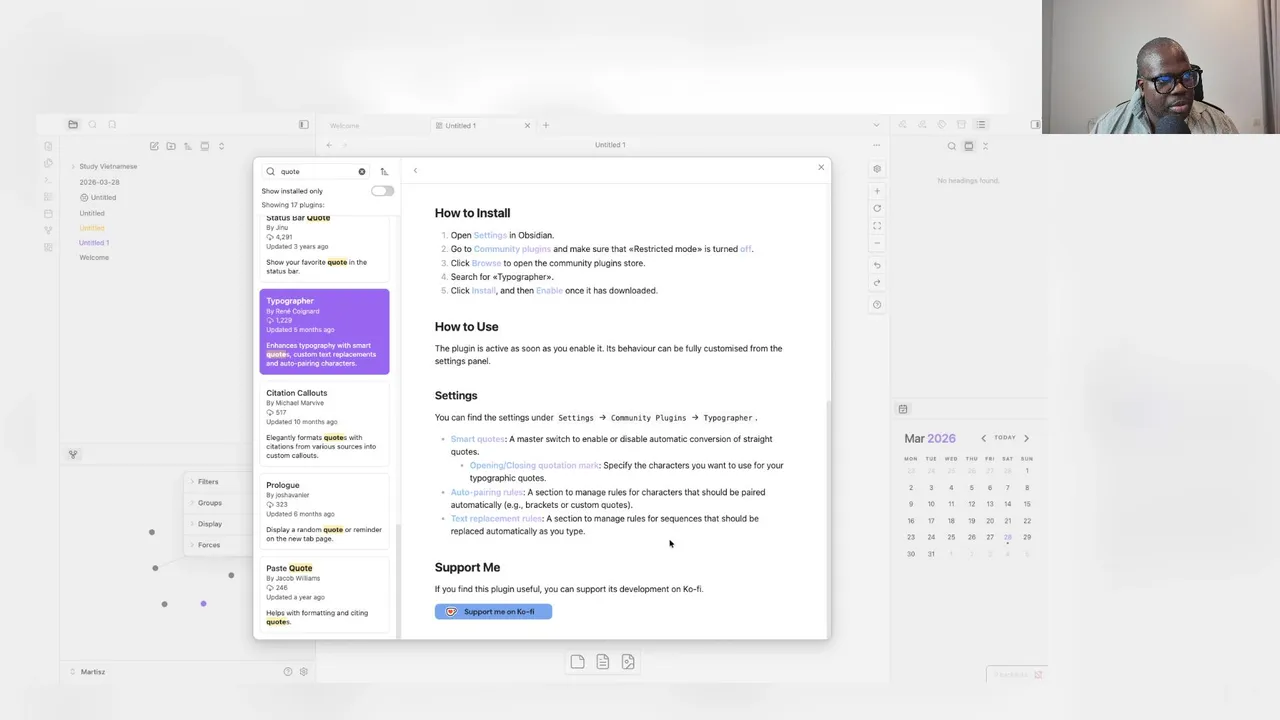Viewport: 1280px width, 720px height.
Task: Open help next to vault name
Action: click(x=288, y=672)
